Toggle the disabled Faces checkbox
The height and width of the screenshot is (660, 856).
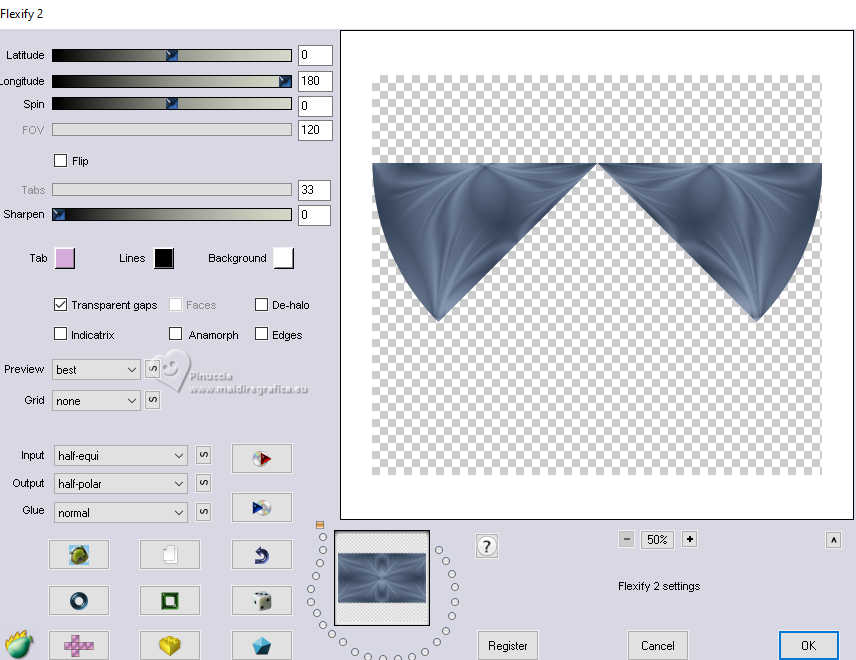click(x=175, y=304)
